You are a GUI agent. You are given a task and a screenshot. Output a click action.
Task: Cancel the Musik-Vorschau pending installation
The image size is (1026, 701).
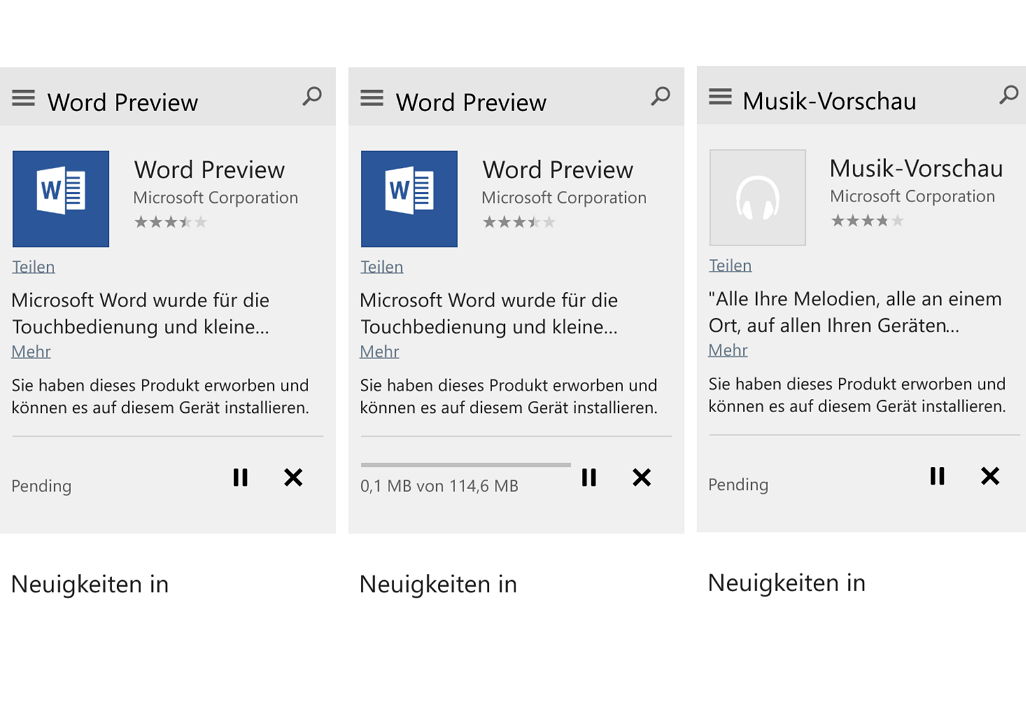[x=990, y=476]
